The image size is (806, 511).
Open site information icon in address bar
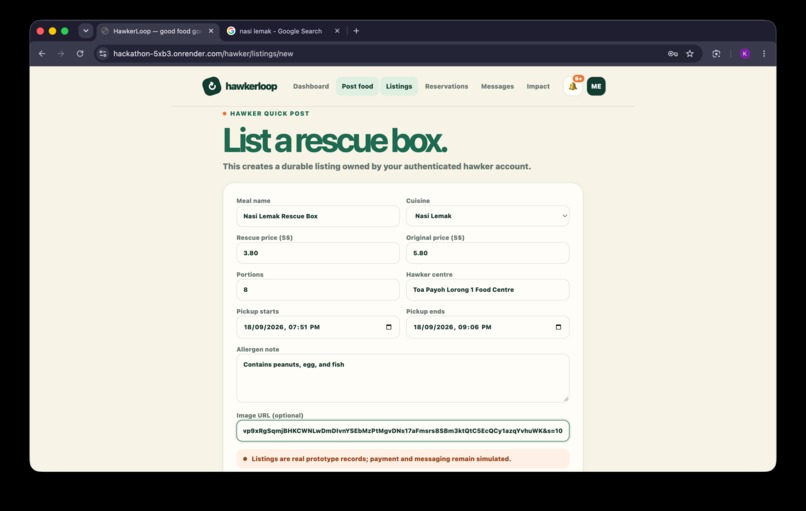coord(103,53)
